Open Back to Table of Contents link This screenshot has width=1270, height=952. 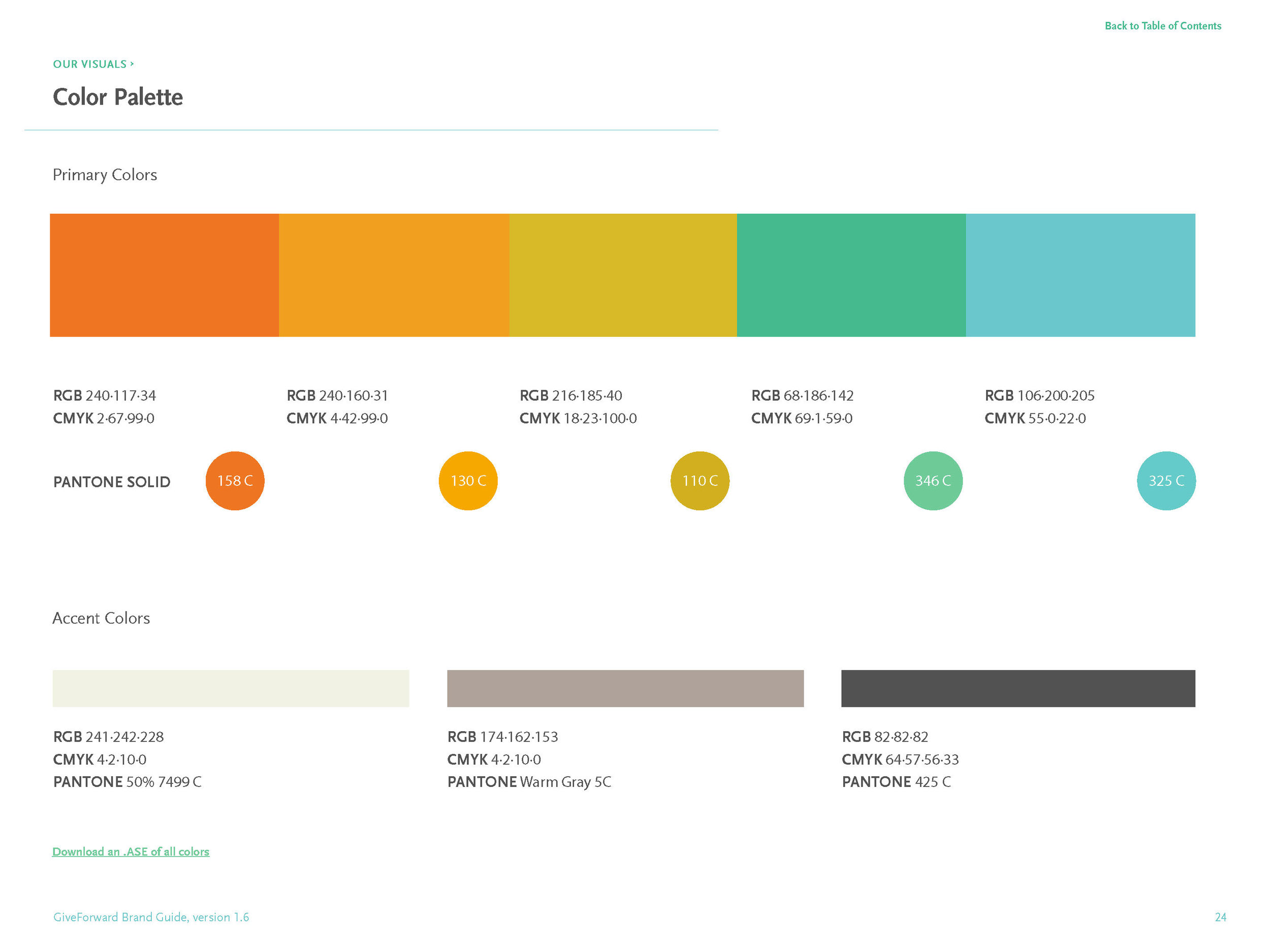coord(1163,26)
